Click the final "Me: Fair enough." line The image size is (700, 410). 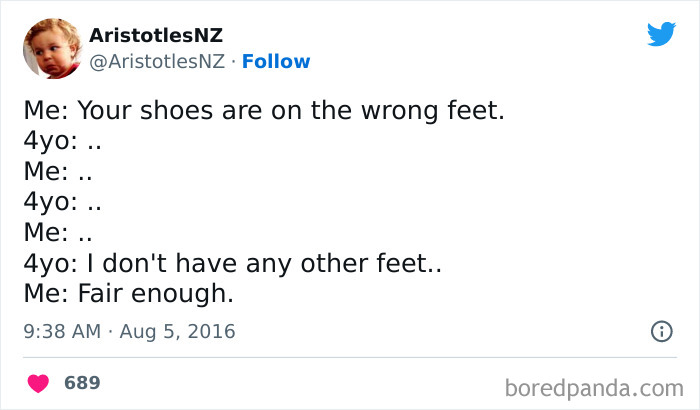(x=128, y=295)
